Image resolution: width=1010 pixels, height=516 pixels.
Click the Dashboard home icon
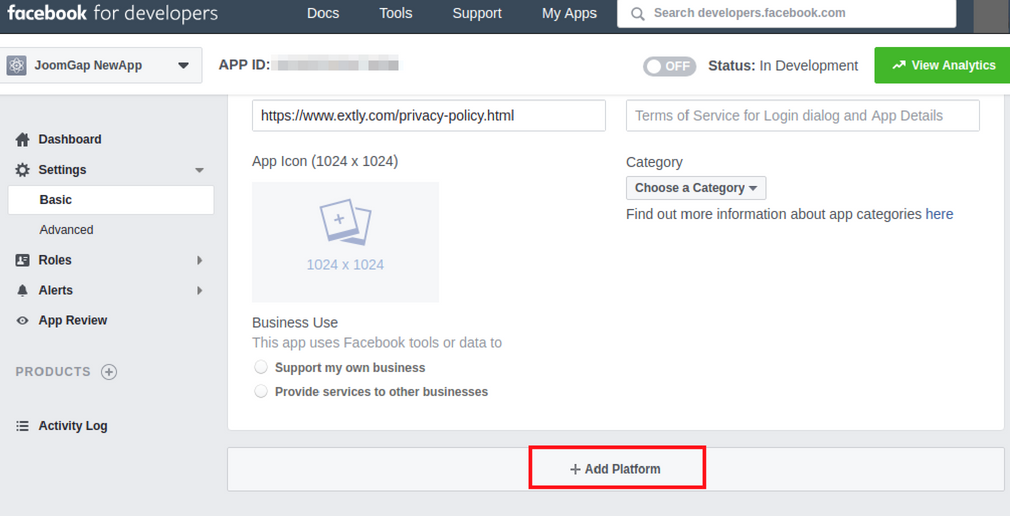pos(23,139)
